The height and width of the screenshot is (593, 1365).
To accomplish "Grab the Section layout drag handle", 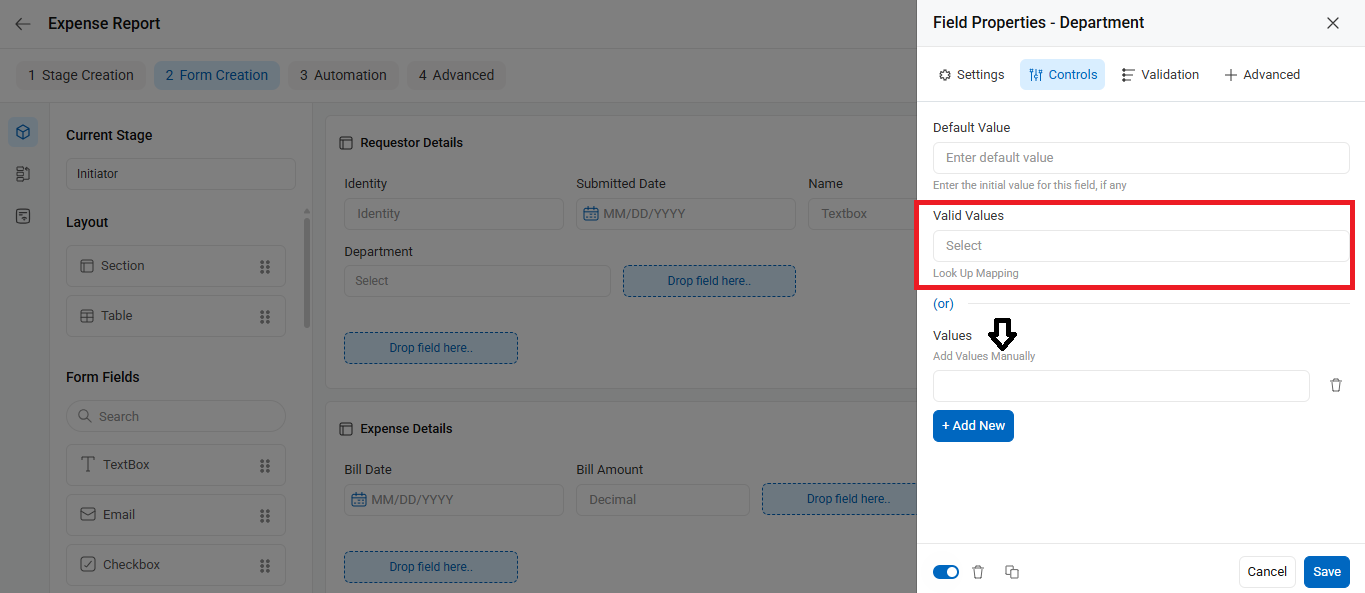I will point(265,266).
